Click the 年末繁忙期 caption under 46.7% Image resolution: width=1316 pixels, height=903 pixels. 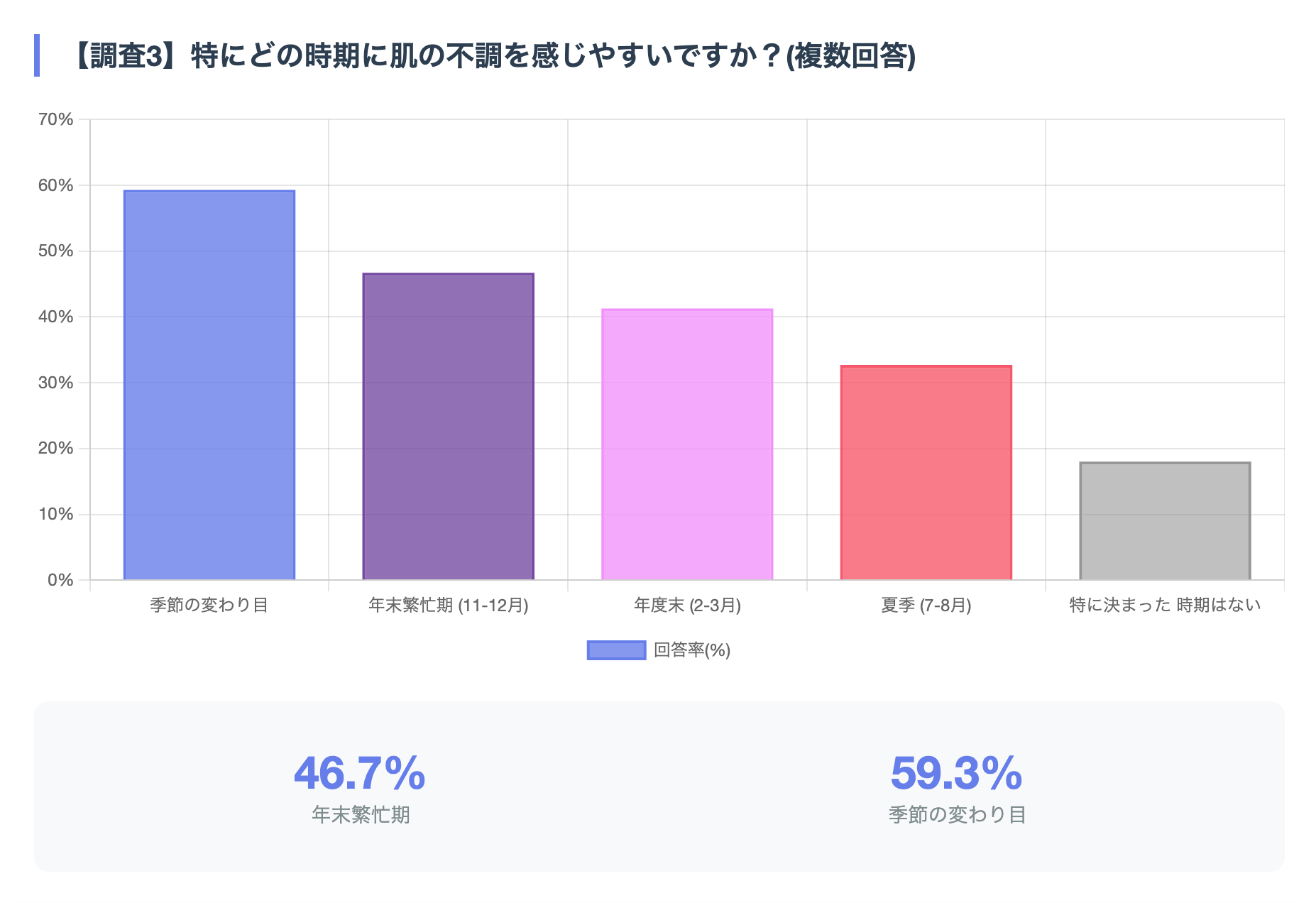click(361, 814)
